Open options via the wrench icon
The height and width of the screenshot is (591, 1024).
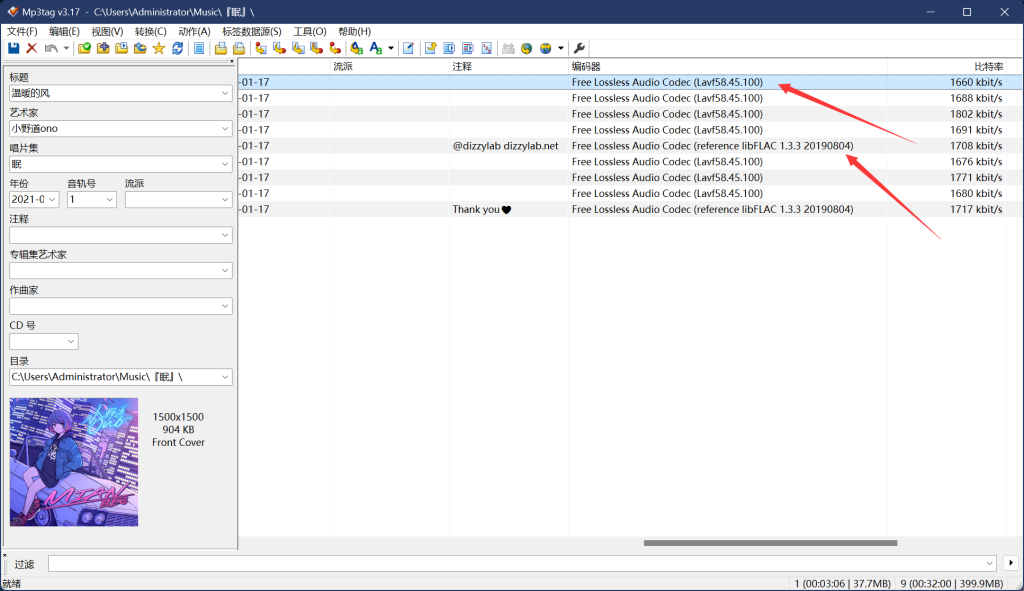[x=580, y=48]
